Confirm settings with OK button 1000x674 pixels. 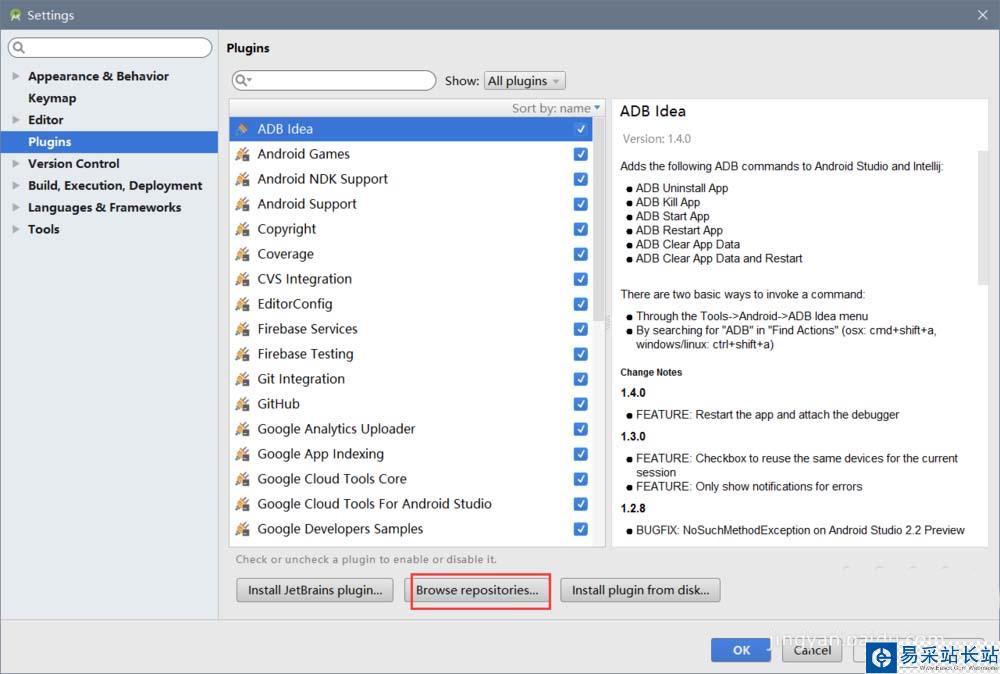(x=741, y=650)
